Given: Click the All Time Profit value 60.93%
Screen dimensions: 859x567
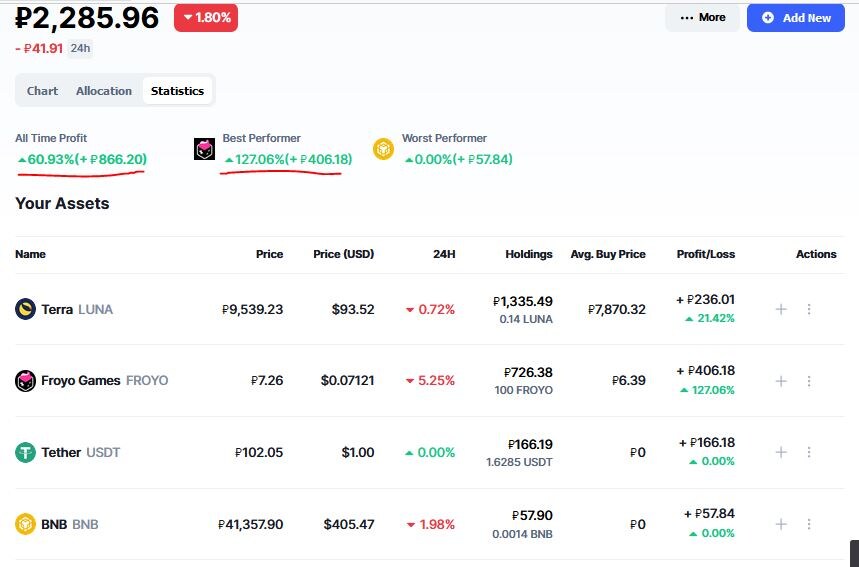Looking at the screenshot, I should point(82,159).
